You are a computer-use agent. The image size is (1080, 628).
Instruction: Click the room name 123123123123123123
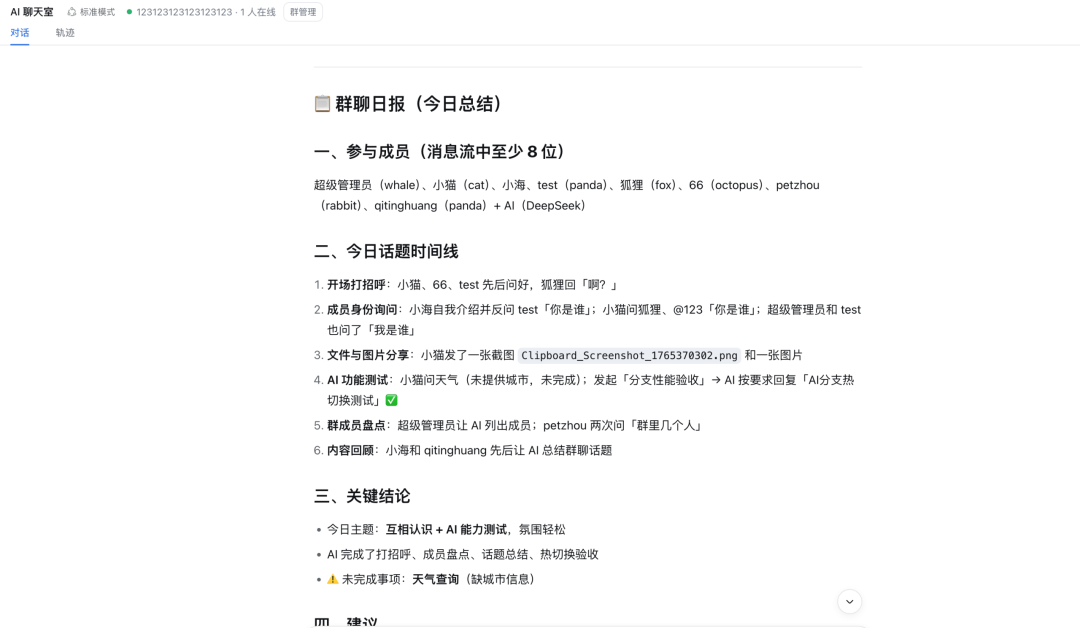point(184,12)
